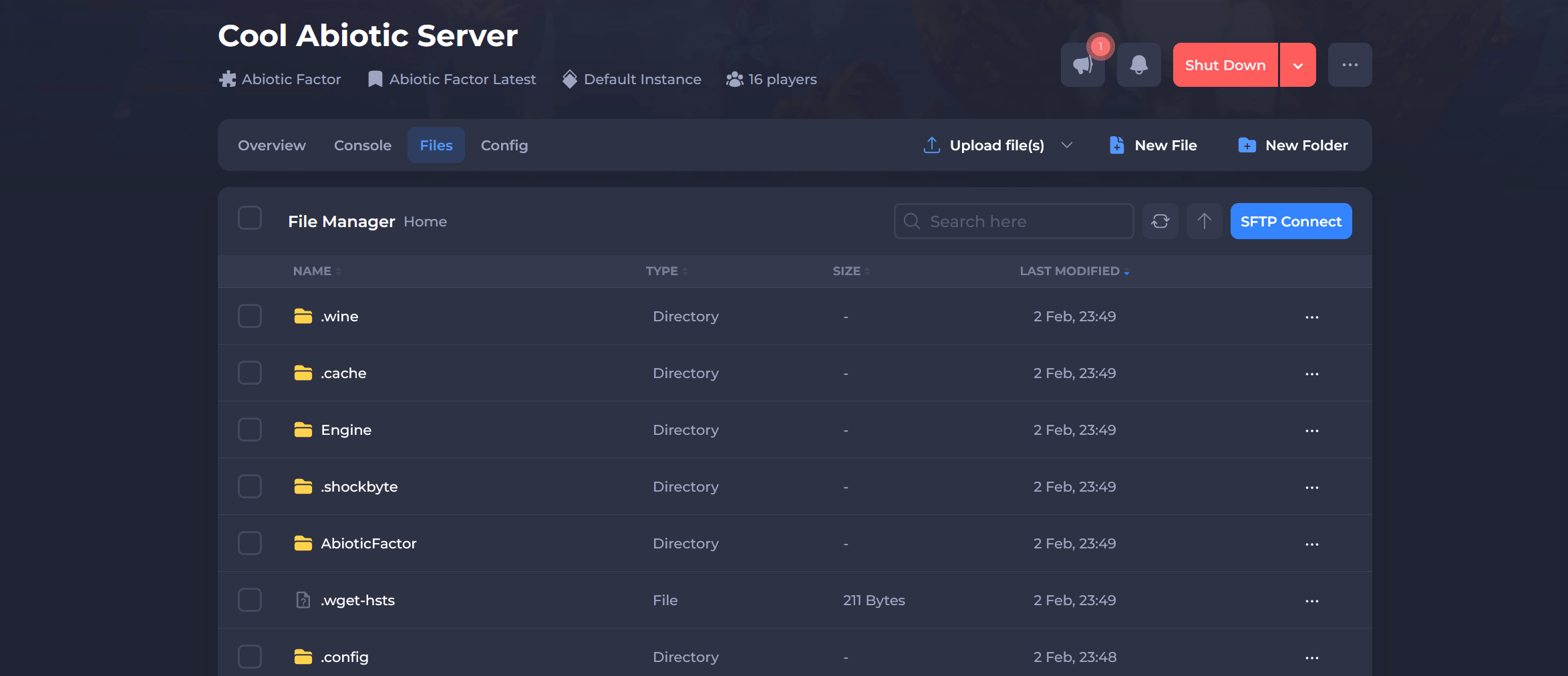Open the .wget-hsts file name
Image resolution: width=1568 pixels, height=676 pixels.
click(x=358, y=601)
